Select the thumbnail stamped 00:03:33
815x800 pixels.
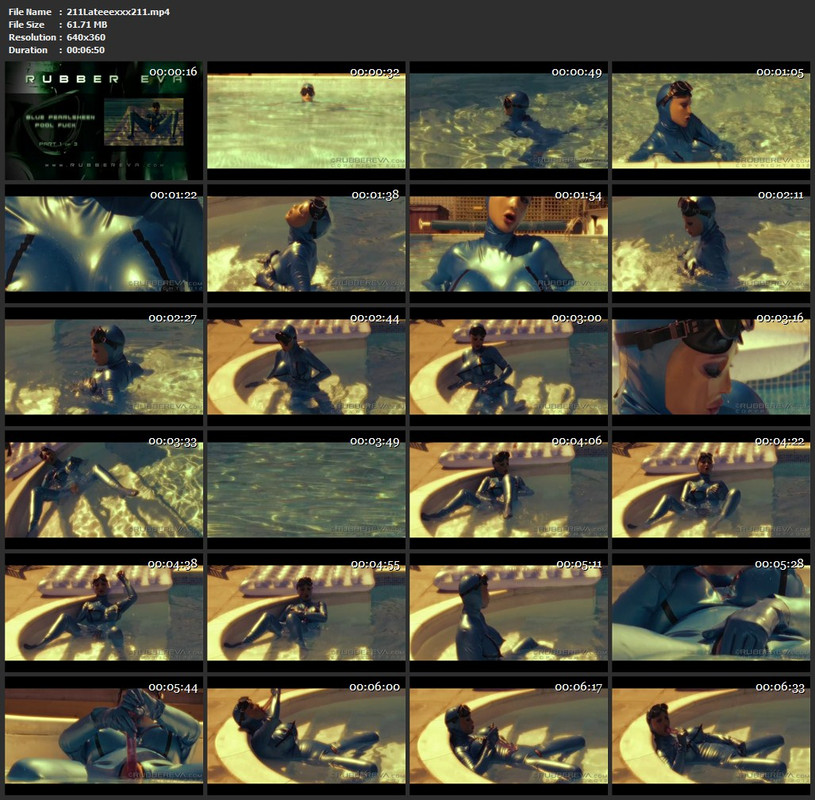pyautogui.click(x=104, y=489)
